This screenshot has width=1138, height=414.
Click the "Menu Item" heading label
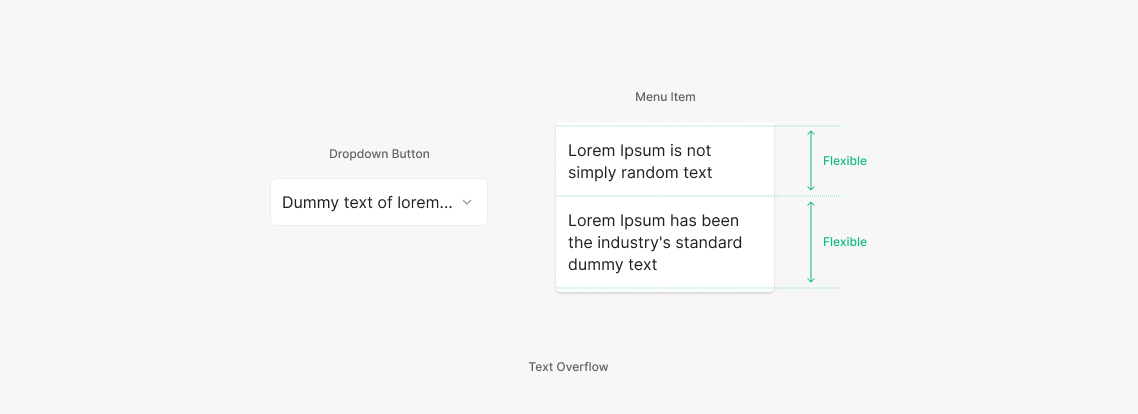tap(665, 97)
